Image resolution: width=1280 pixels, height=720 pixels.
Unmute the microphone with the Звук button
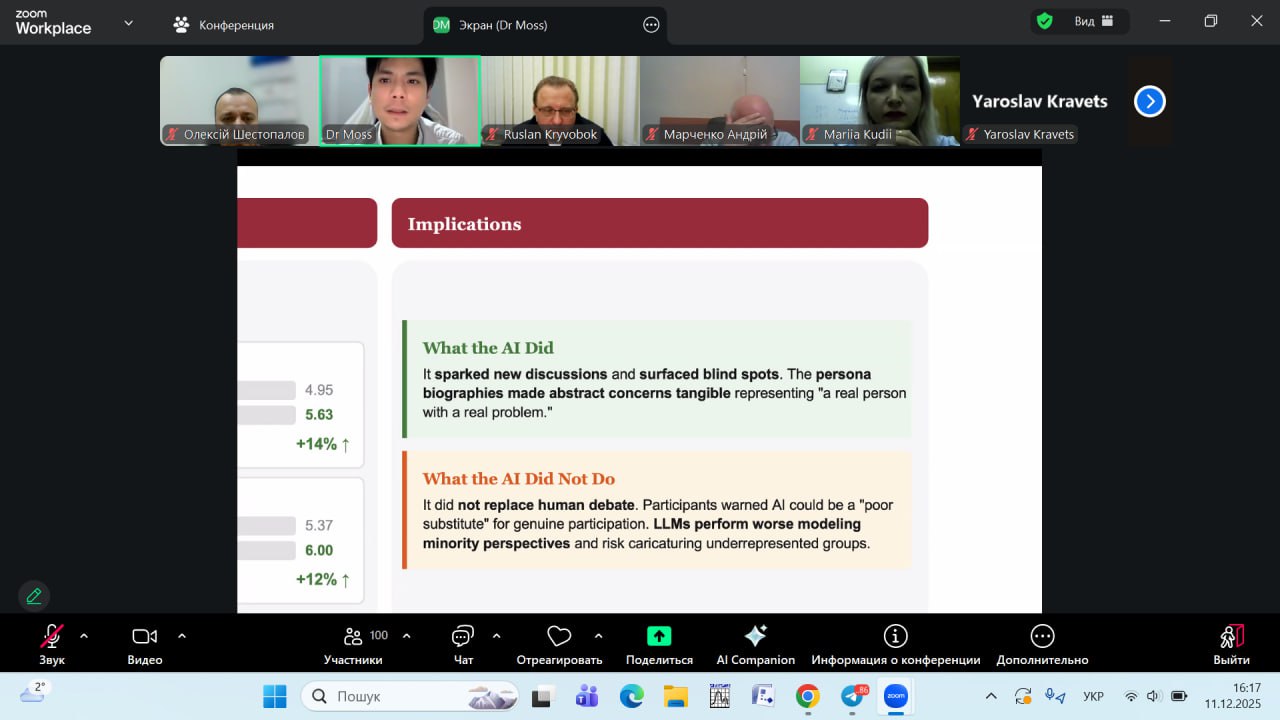point(52,644)
